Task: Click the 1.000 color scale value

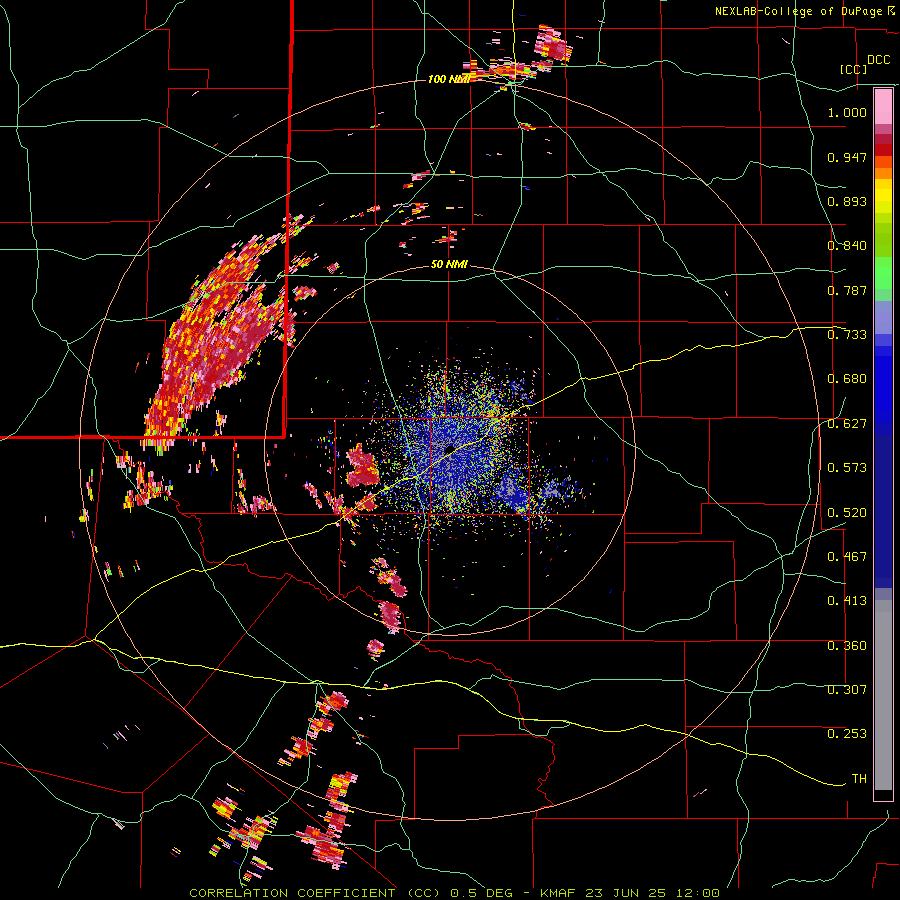Action: [847, 112]
